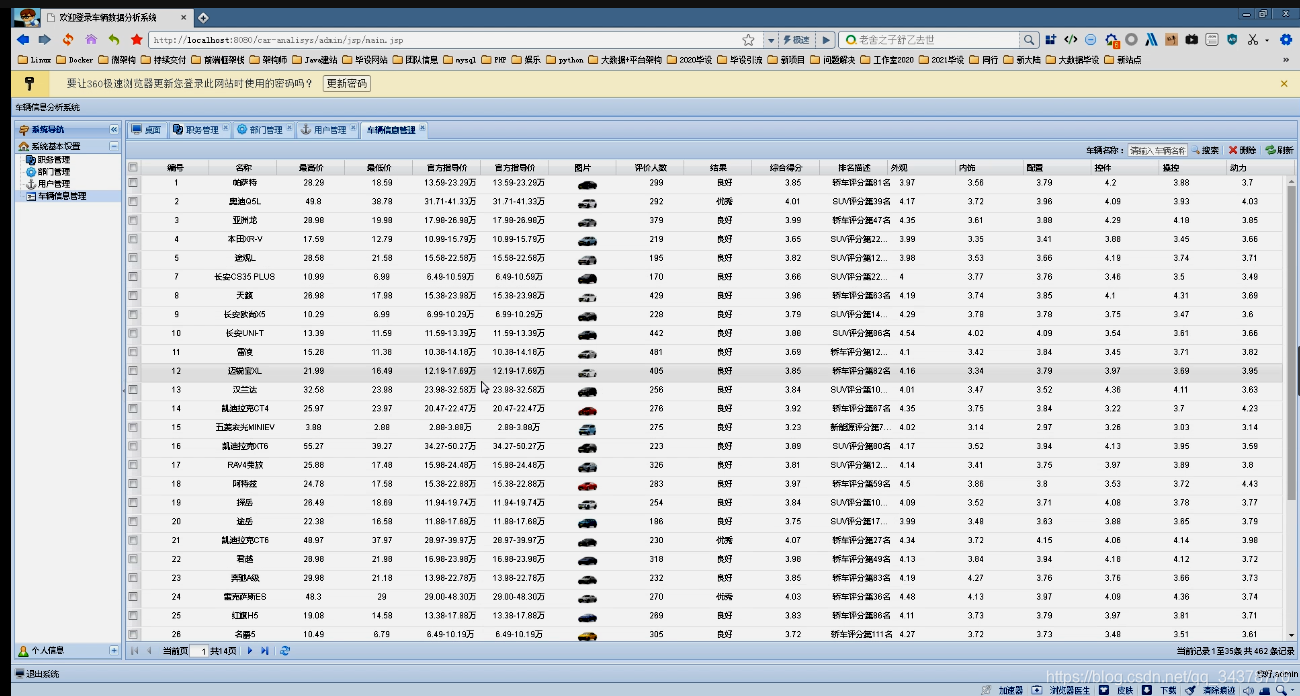Viewport: 1300px width, 696px height.
Task: Check the box for row 奥迪Q5L
Action: tap(133, 202)
